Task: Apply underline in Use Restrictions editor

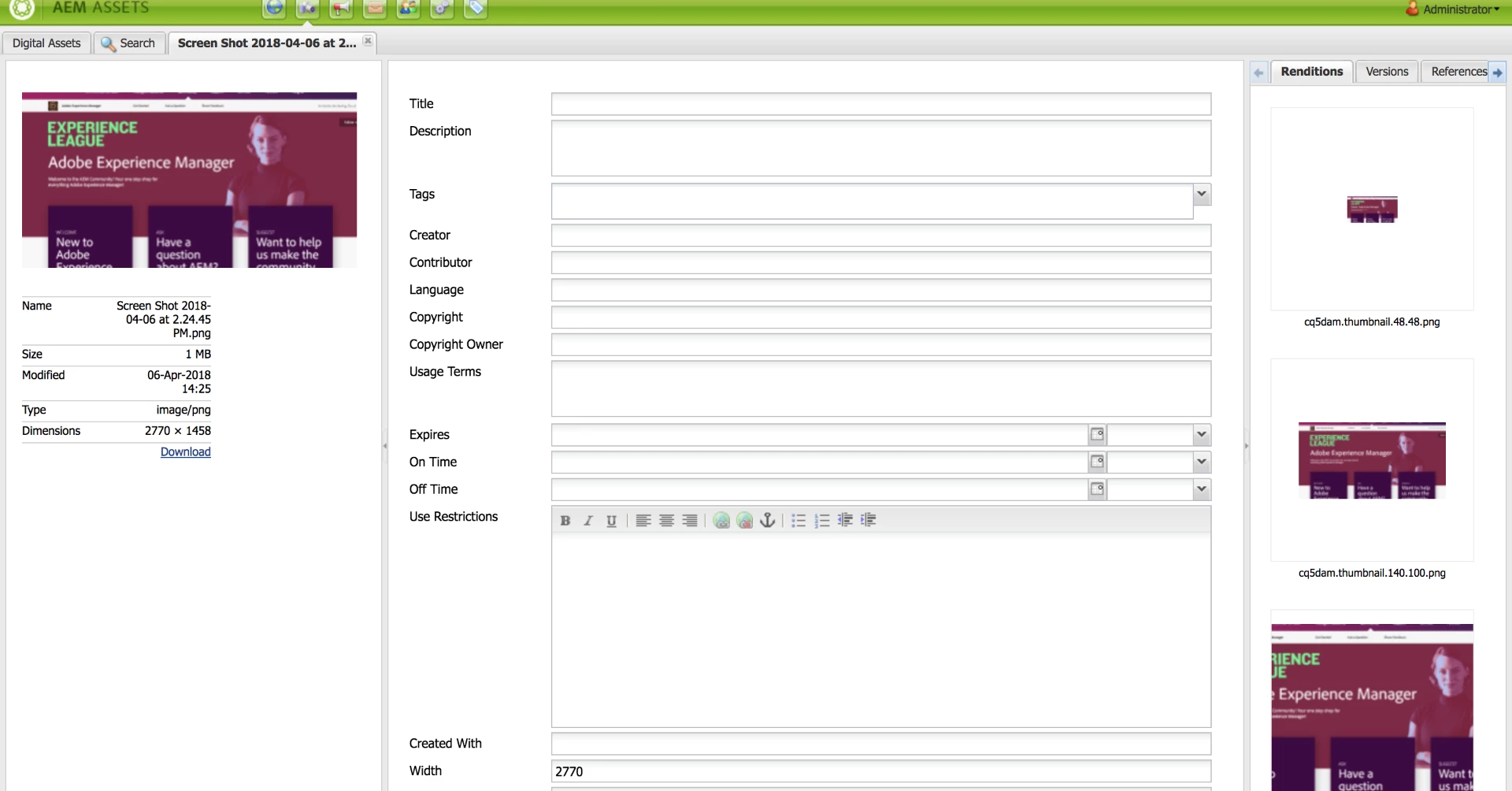Action: 611,521
